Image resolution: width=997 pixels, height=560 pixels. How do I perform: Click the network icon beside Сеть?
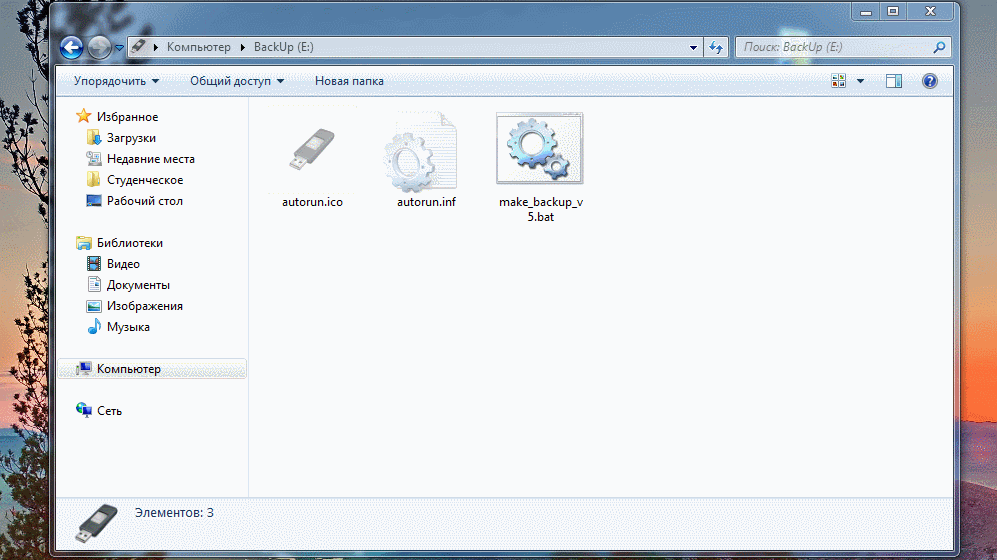[83, 410]
